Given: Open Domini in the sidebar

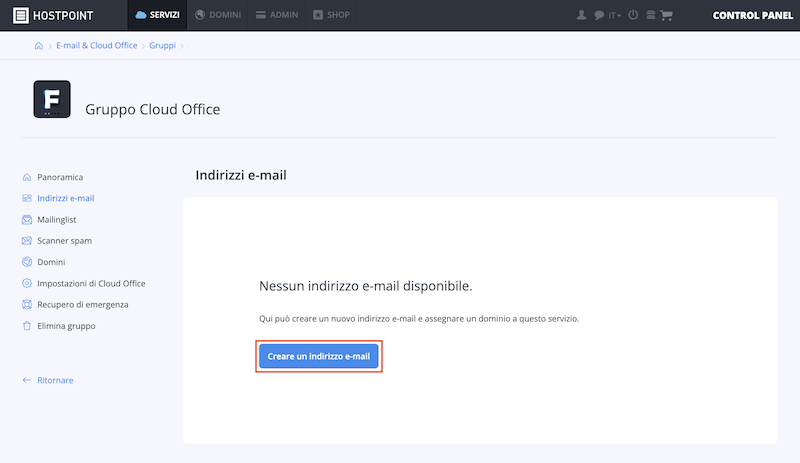Looking at the screenshot, I should coord(51,262).
